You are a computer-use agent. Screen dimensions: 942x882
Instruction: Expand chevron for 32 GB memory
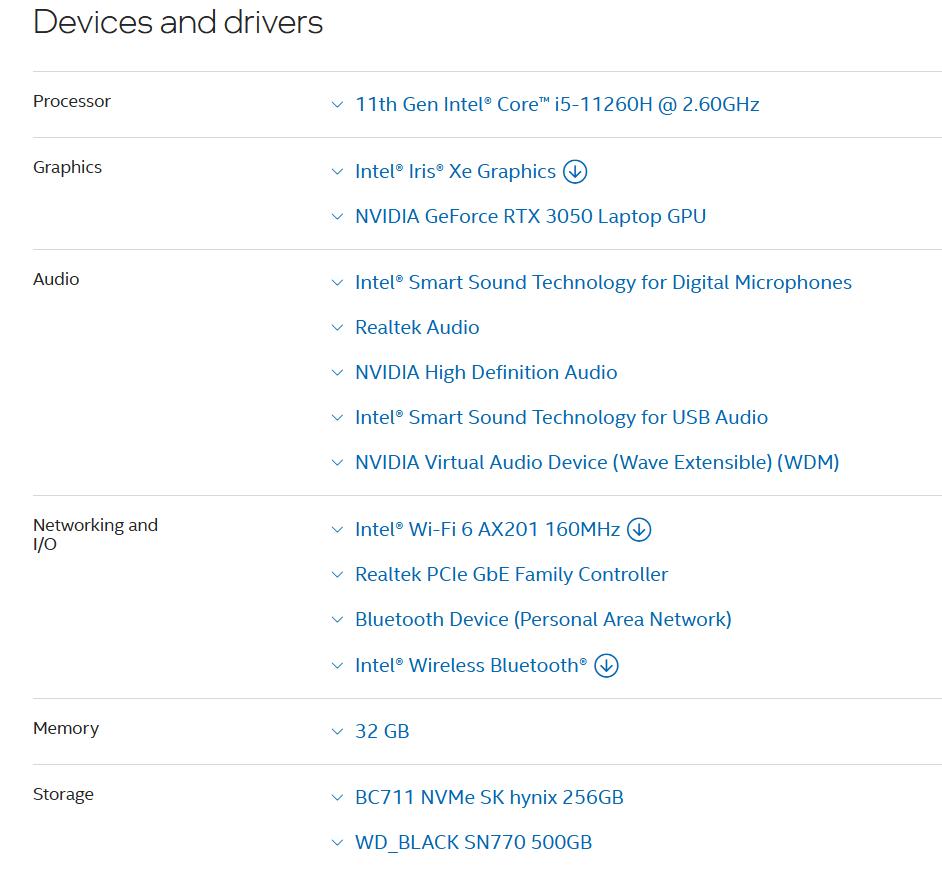pos(338,731)
